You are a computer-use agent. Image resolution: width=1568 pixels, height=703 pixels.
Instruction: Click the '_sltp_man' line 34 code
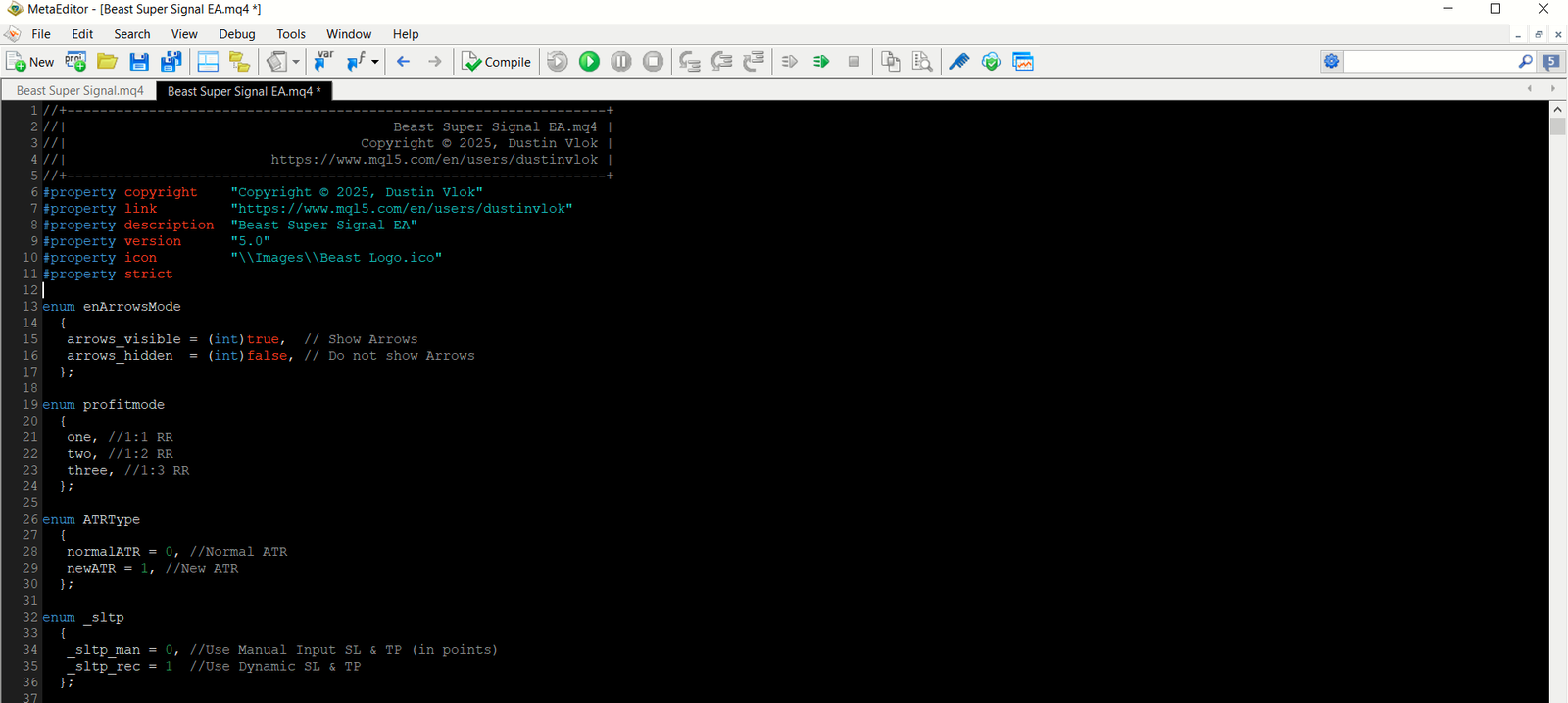point(282,650)
